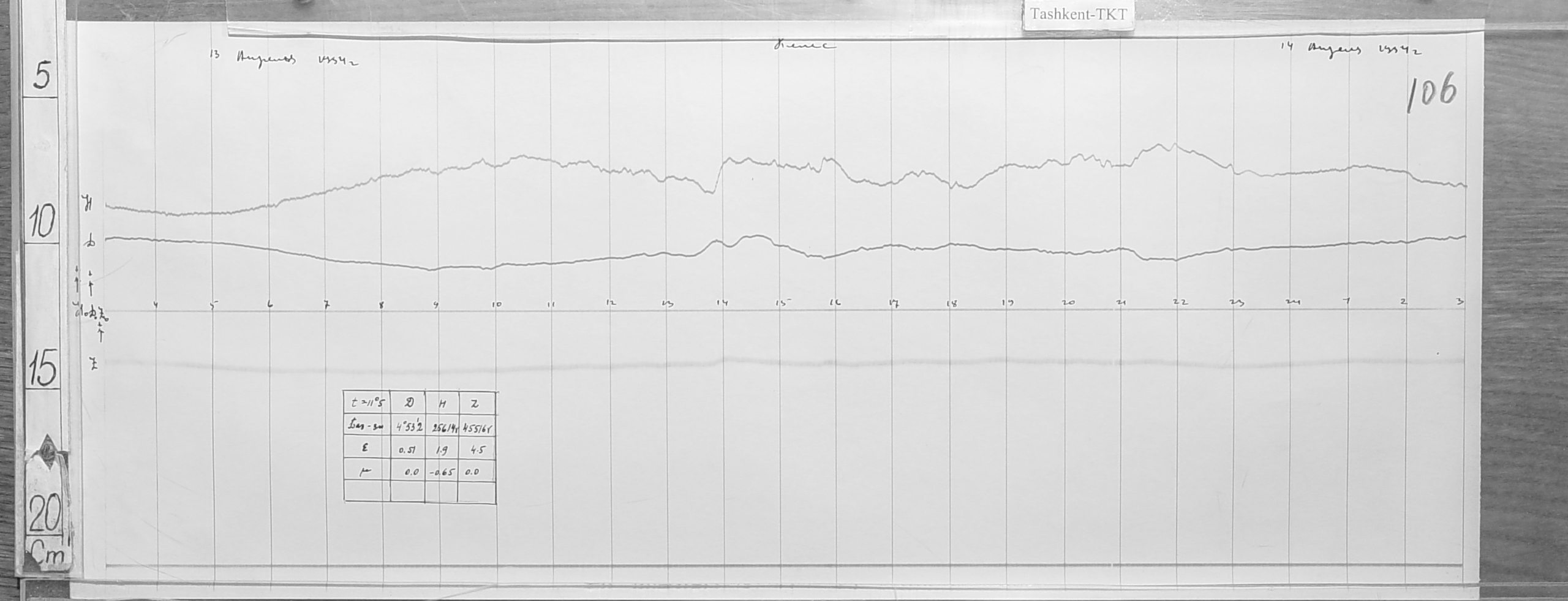Select hour mark 22 on the time axis
The image size is (1568, 601).
[1180, 303]
